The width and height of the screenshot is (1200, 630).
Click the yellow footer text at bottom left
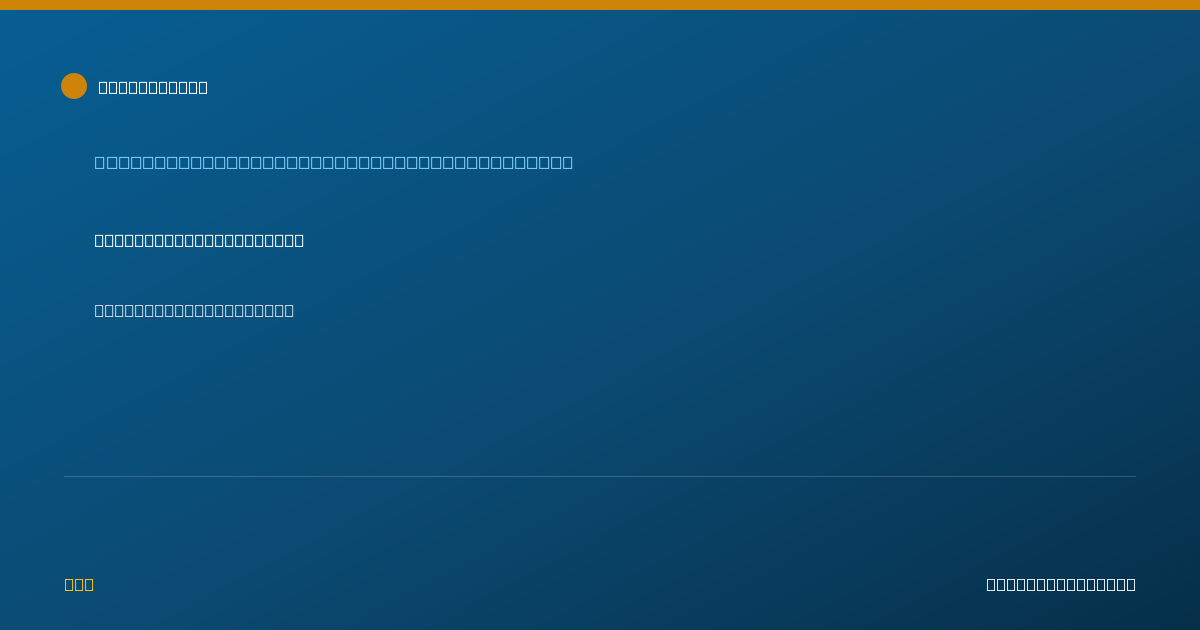click(79, 584)
